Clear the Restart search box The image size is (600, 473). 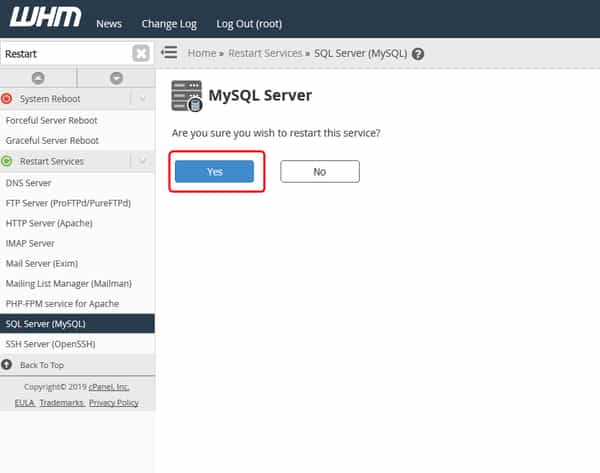[x=141, y=53]
